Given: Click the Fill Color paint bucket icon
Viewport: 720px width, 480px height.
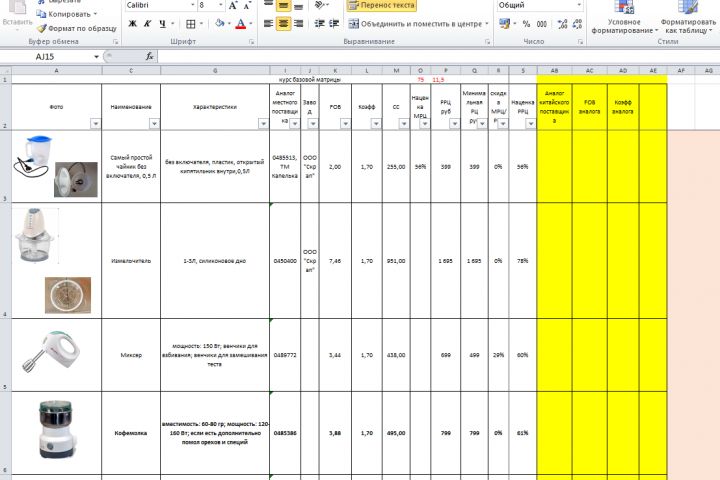Looking at the screenshot, I should (220, 23).
